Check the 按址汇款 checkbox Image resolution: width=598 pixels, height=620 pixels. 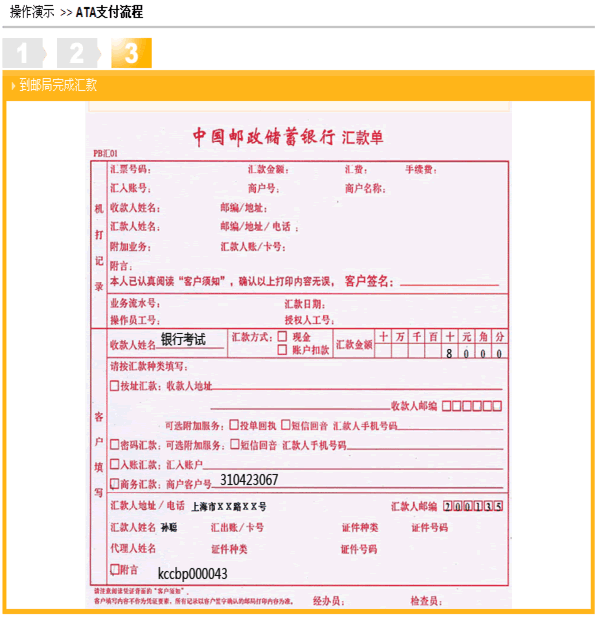[114, 386]
